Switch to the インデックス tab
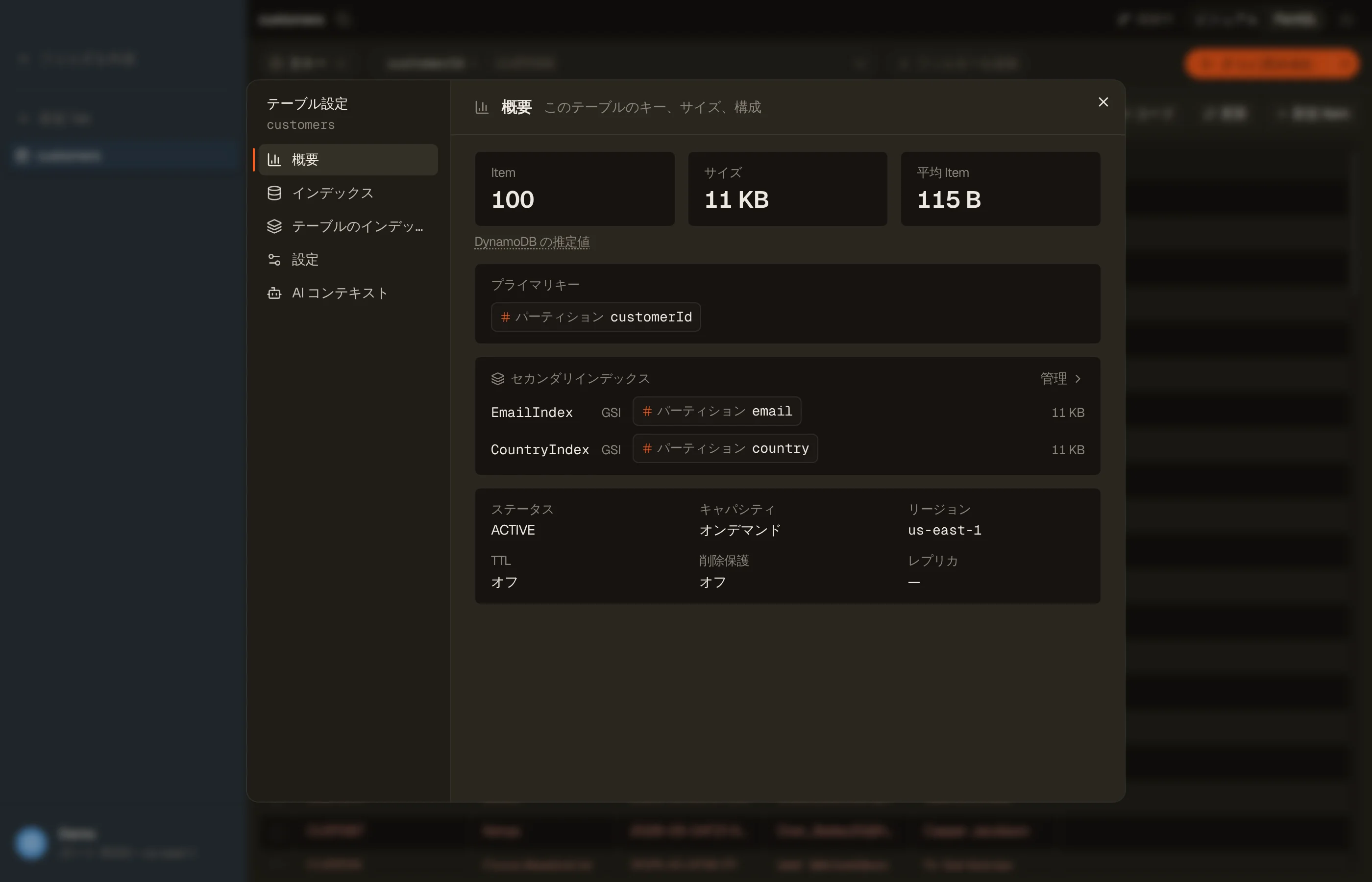1372x882 pixels. click(x=348, y=193)
